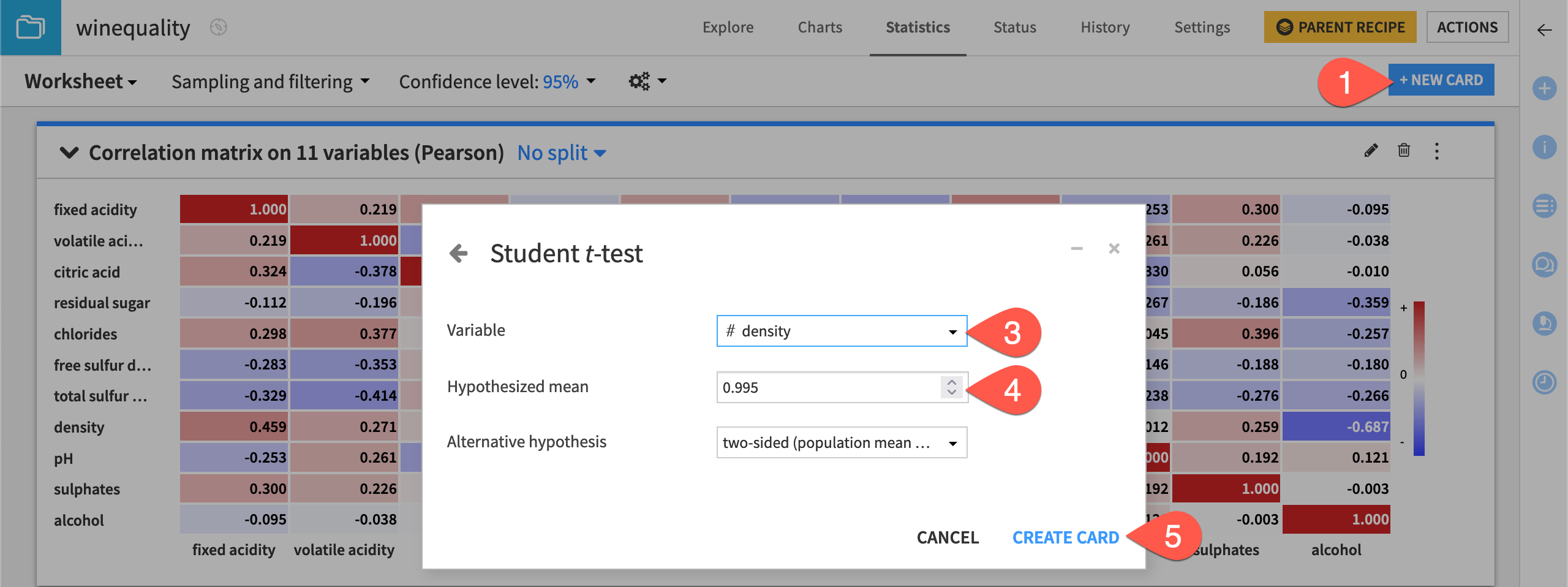The height and width of the screenshot is (587, 1568).
Task: Click the volatile acidity column label
Action: (x=344, y=550)
